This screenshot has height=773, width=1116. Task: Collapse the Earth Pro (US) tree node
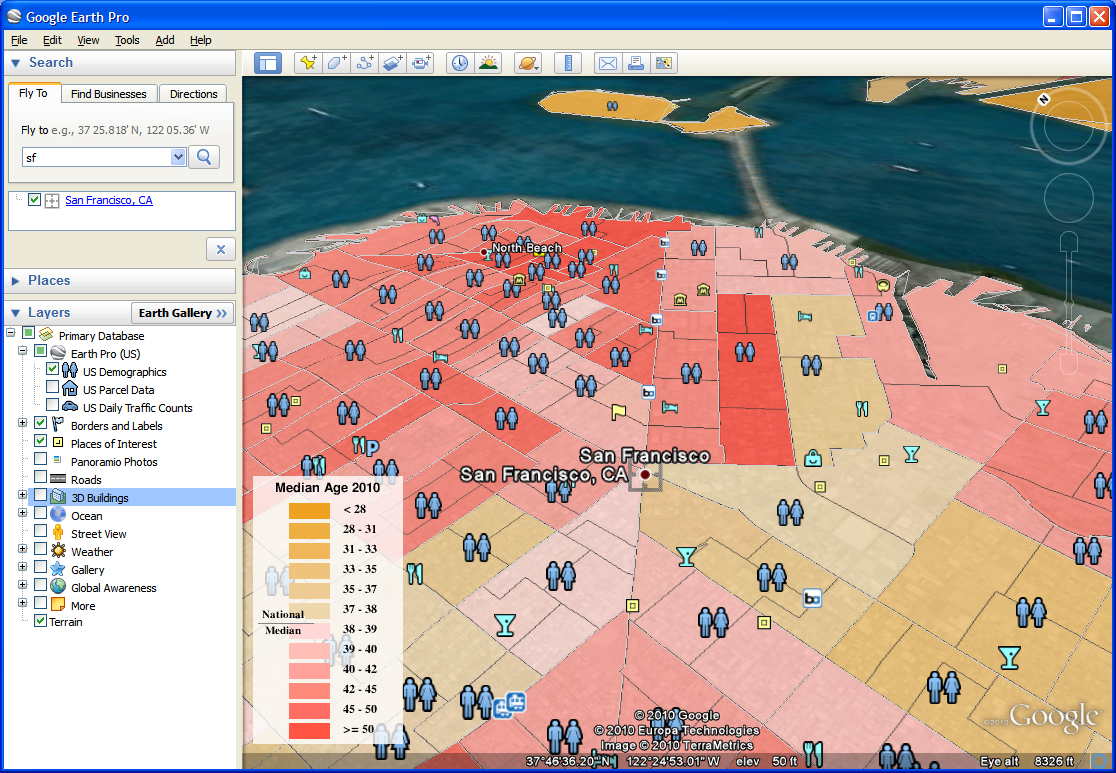(23, 351)
